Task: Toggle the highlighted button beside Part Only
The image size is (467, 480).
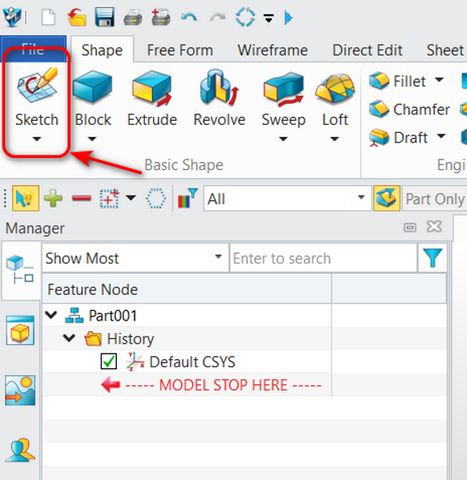Action: tap(387, 198)
